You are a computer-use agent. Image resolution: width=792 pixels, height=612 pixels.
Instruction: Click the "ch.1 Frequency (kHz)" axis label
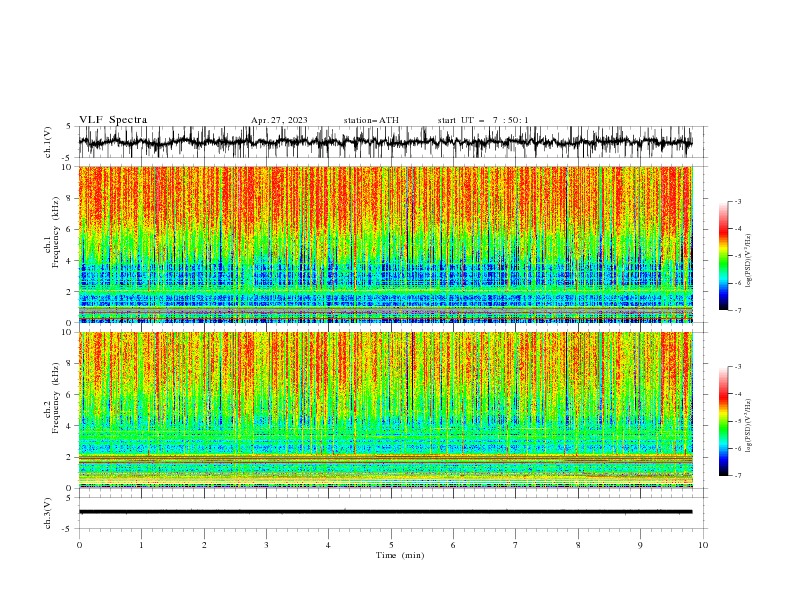tap(52, 232)
